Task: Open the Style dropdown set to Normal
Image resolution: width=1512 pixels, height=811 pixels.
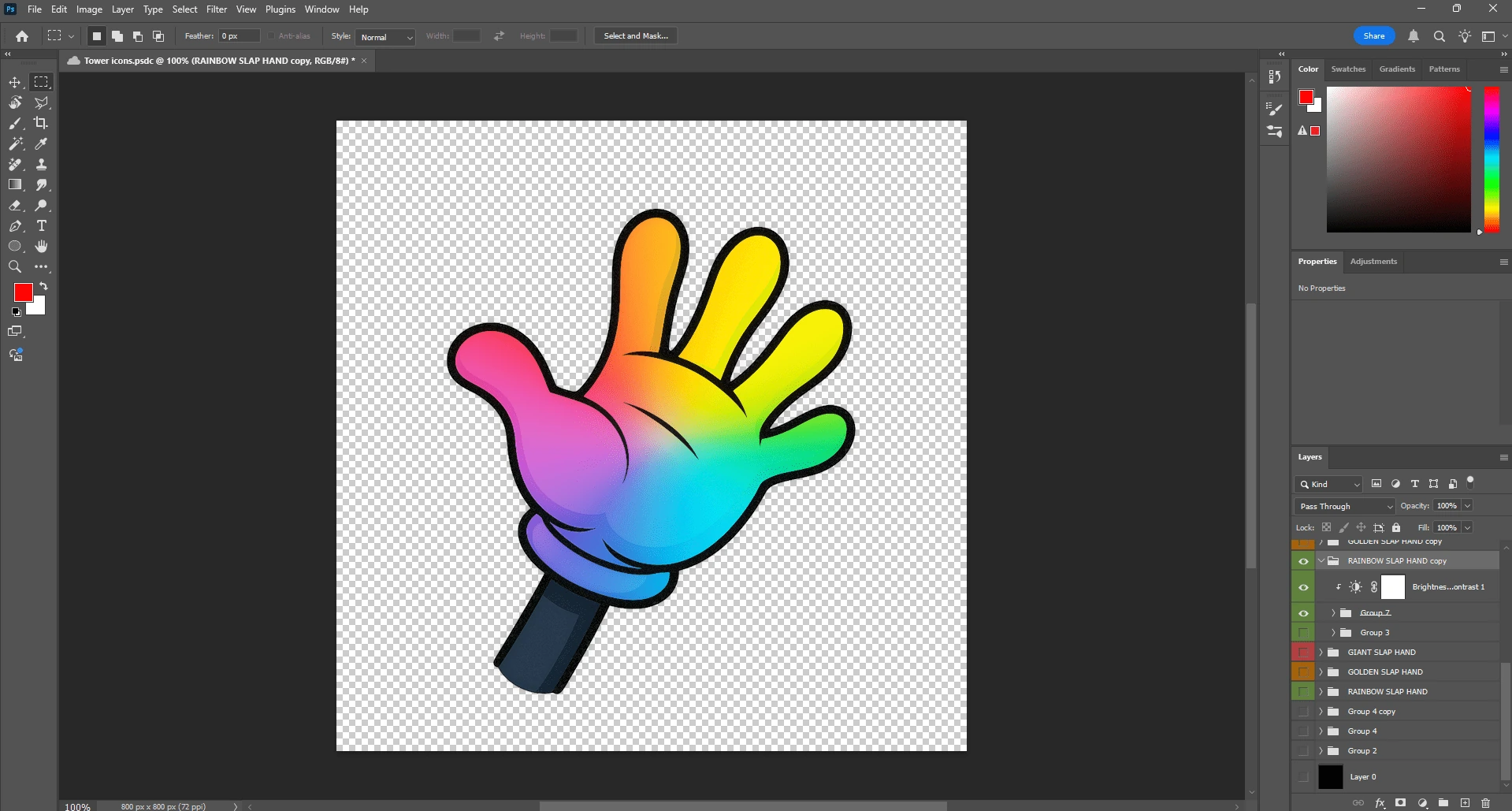Action: [385, 37]
